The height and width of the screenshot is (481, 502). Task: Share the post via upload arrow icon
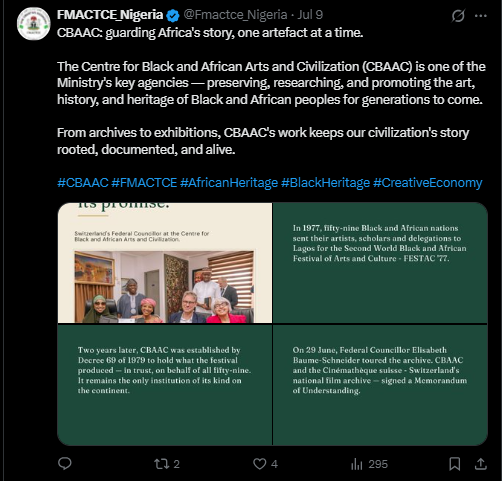pyautogui.click(x=481, y=464)
